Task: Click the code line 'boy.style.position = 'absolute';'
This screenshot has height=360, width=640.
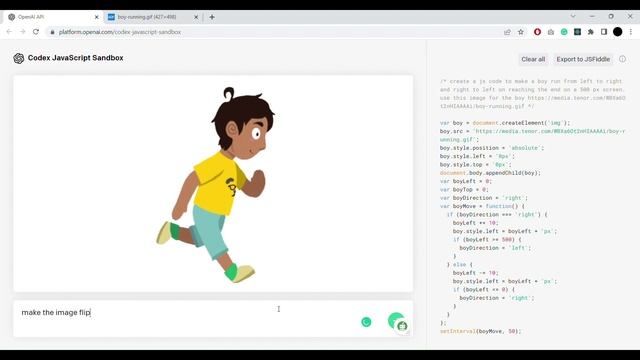Action: pyautogui.click(x=492, y=148)
